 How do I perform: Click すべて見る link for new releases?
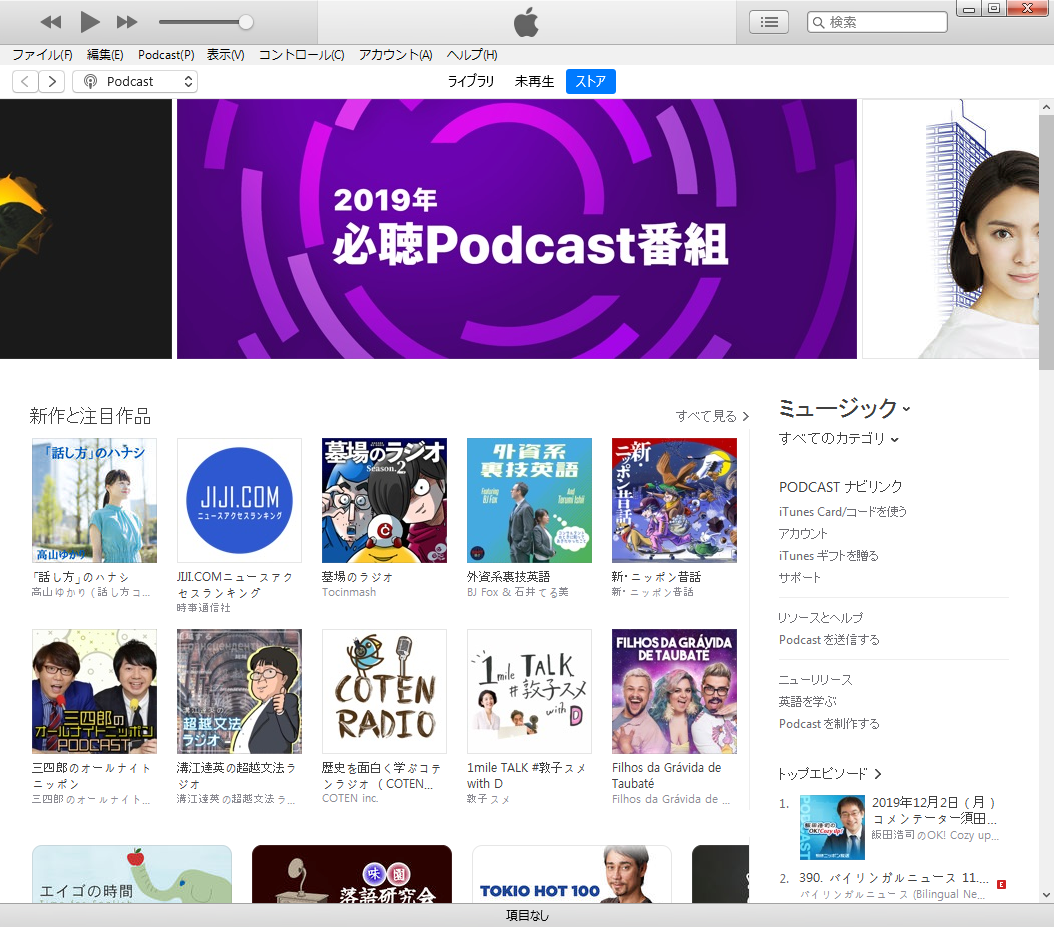click(712, 416)
